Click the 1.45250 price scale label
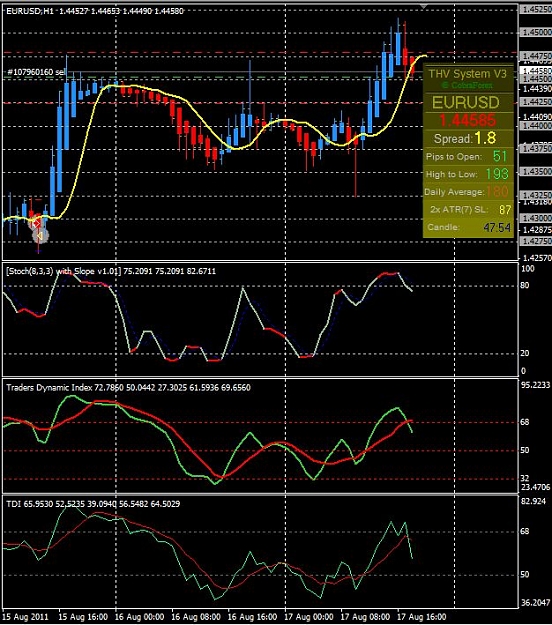The width and height of the screenshot is (552, 625). point(536,9)
